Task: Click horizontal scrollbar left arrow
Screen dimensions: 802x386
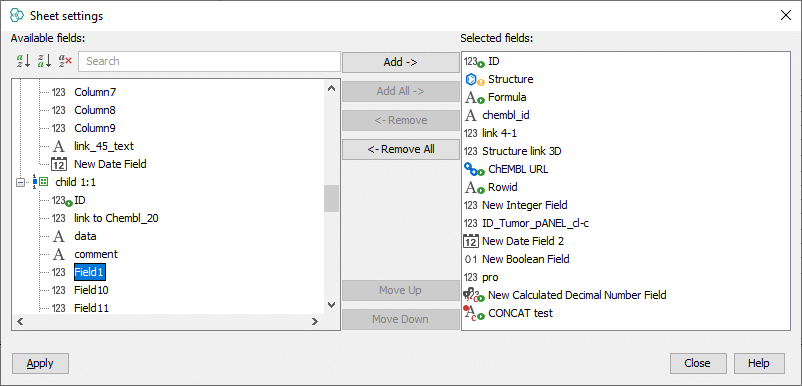Action: [20, 322]
